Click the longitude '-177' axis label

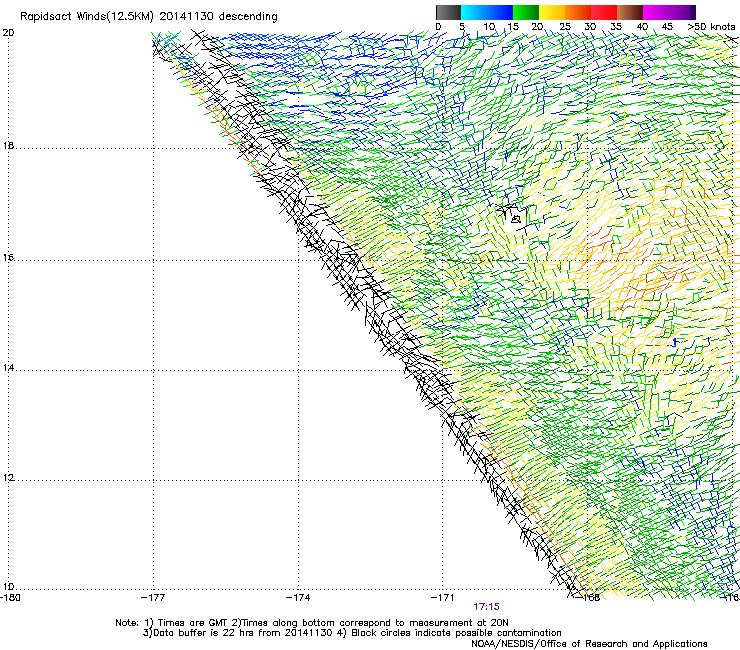[x=153, y=598]
